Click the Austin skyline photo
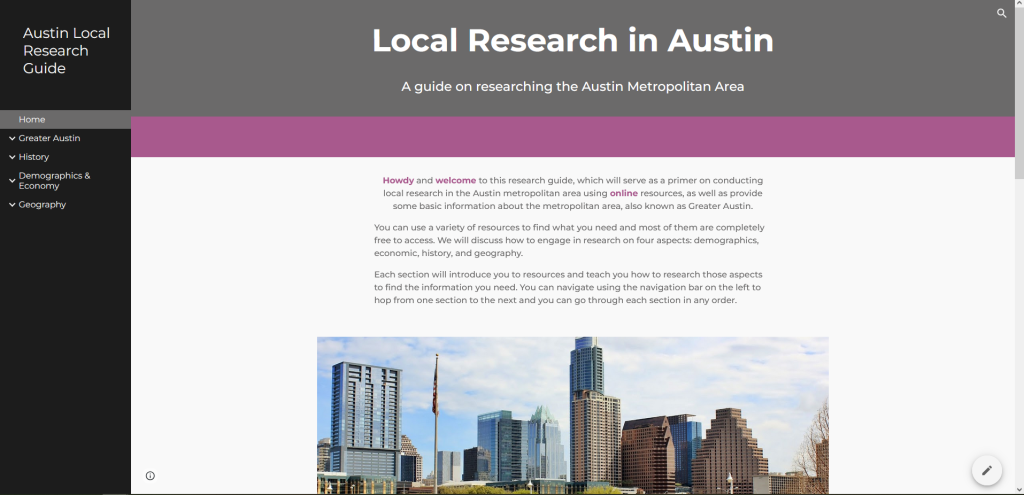 pos(573,415)
